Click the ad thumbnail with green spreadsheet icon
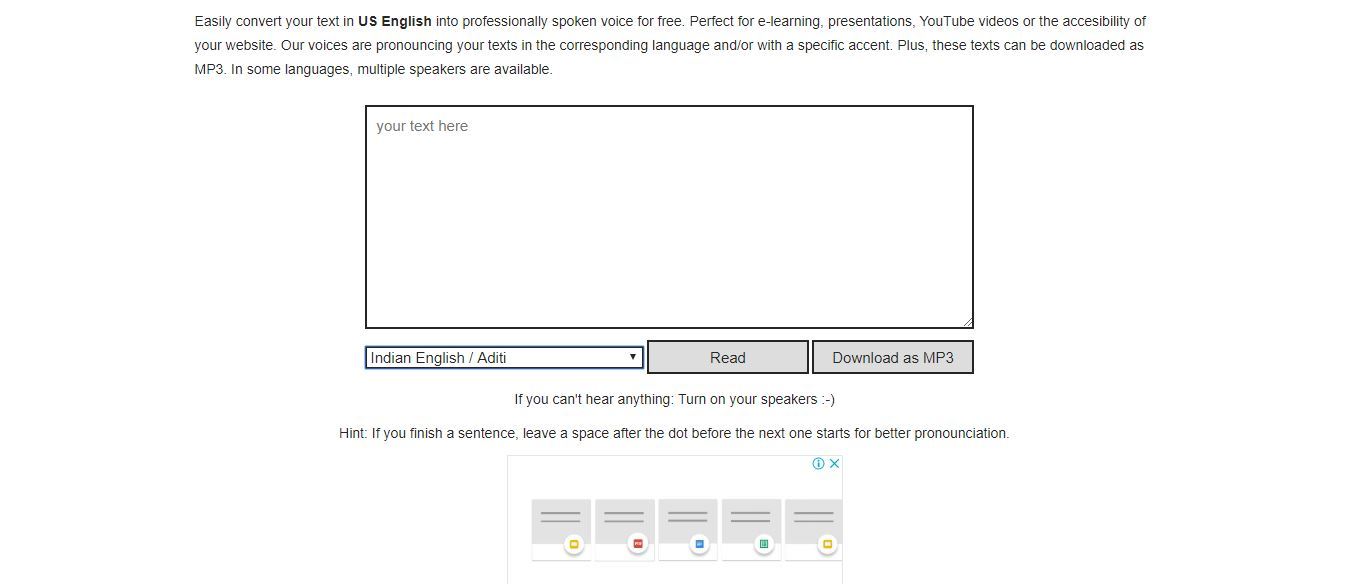Image resolution: width=1346 pixels, height=584 pixels. coord(752,529)
